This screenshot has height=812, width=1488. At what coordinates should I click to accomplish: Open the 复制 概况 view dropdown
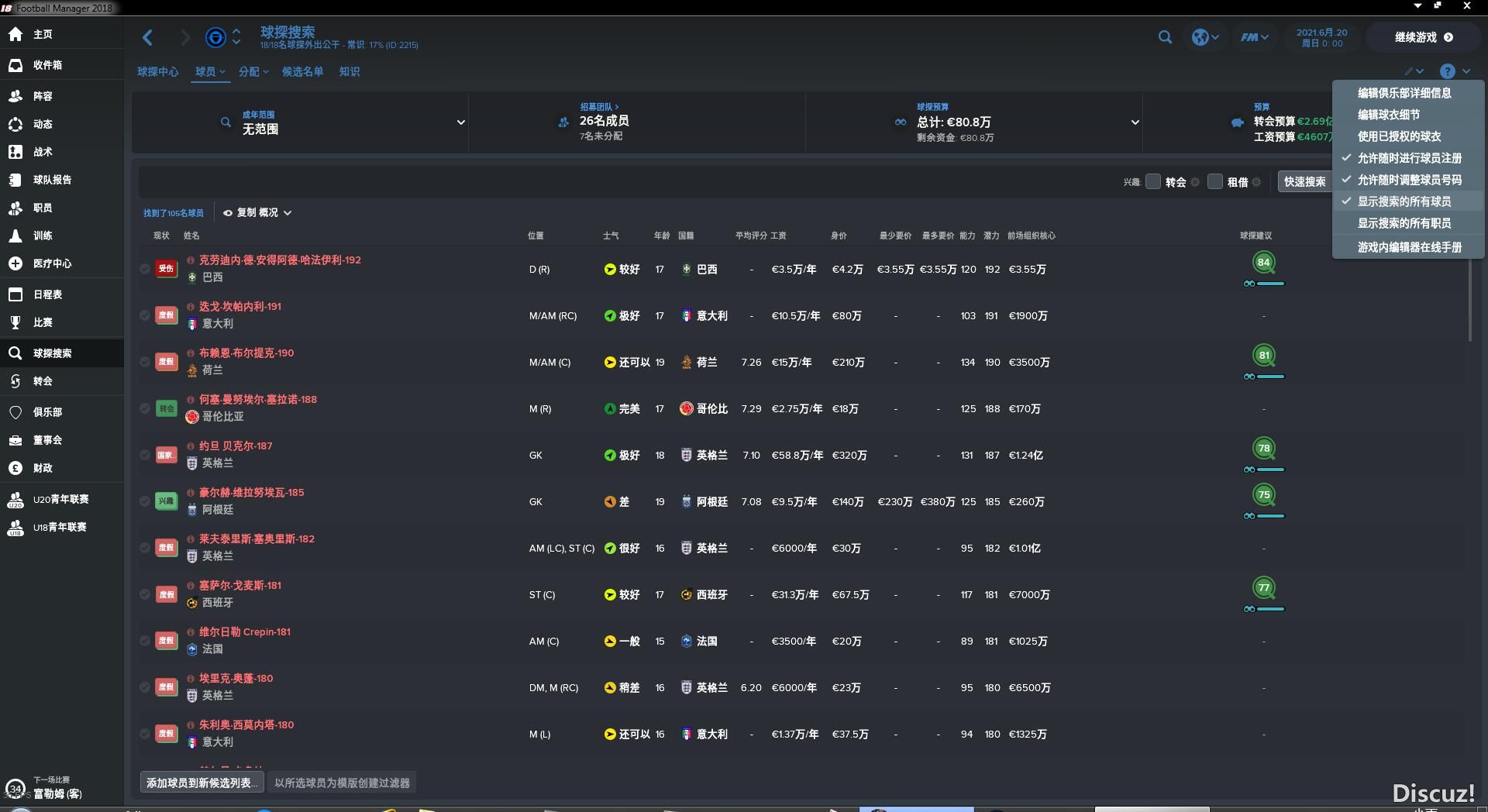257,212
